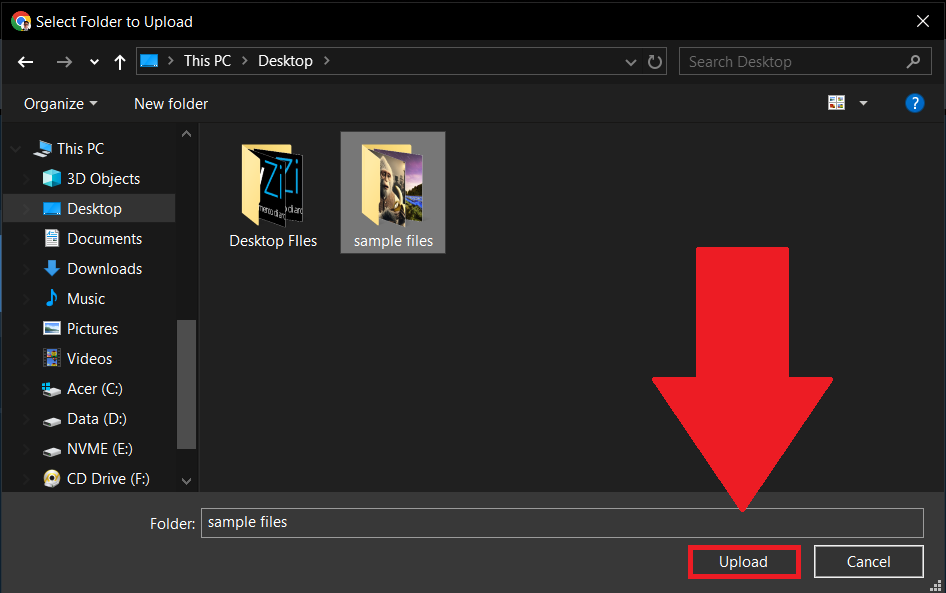The height and width of the screenshot is (593, 946).
Task: Open the view options dropdown arrow
Action: 863,102
